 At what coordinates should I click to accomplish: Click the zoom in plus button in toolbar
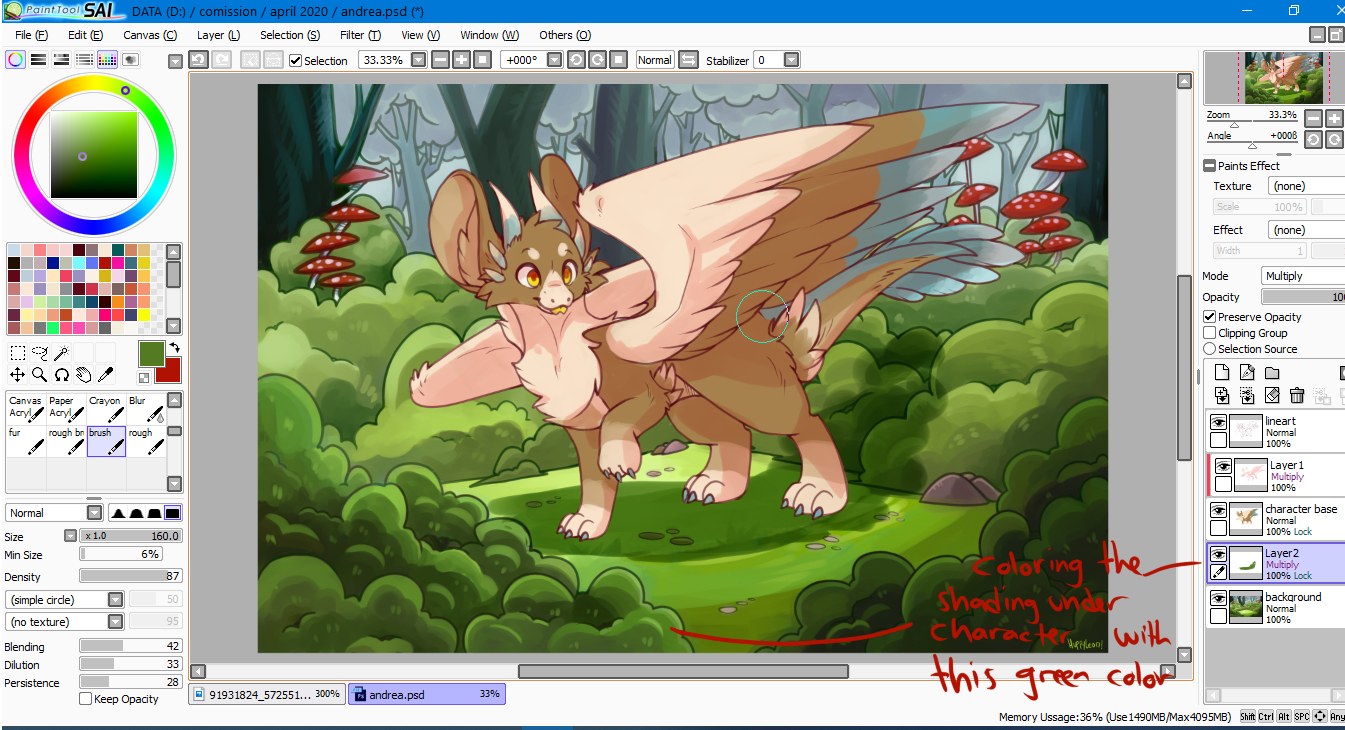point(461,60)
